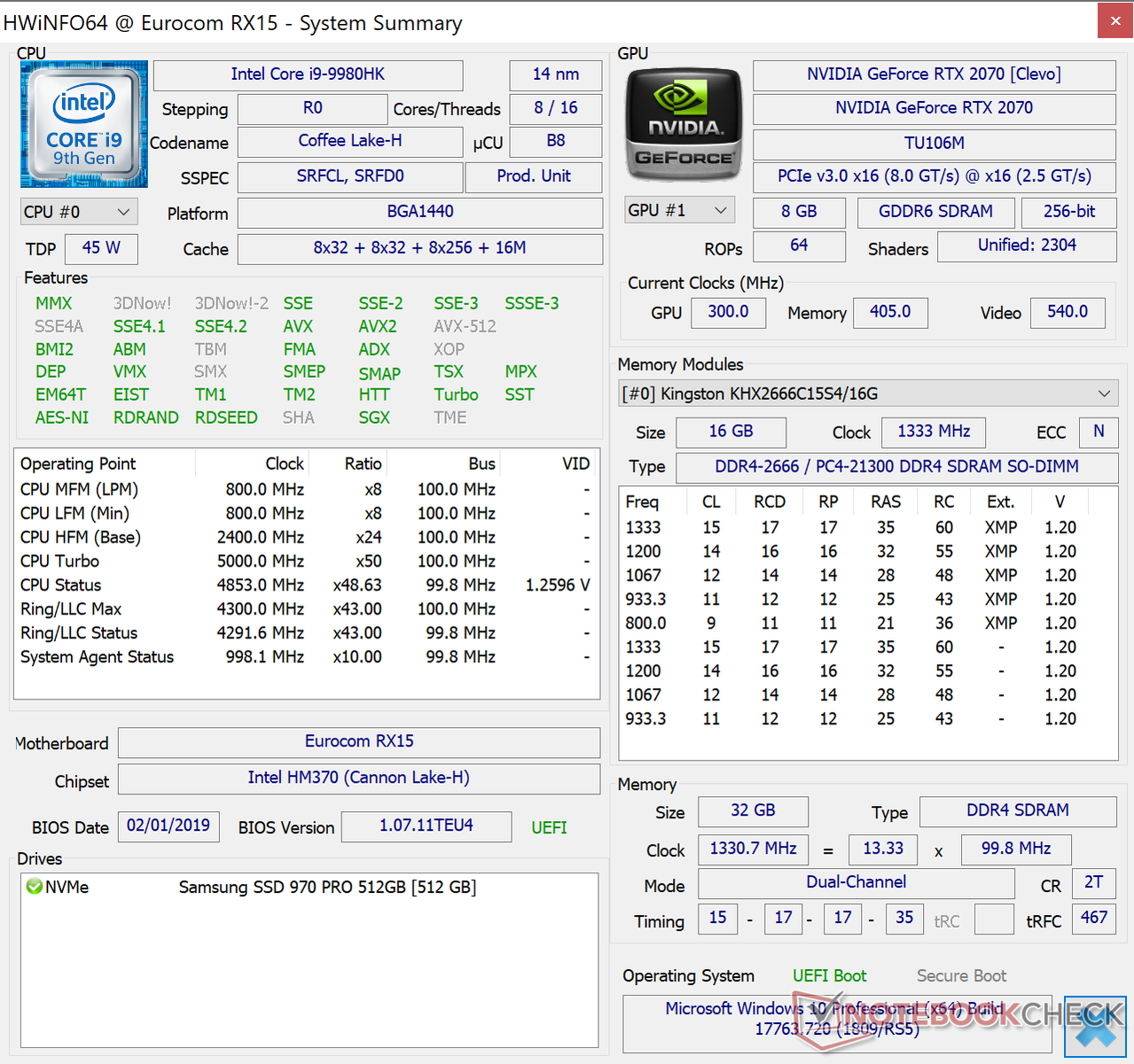Click the Turbo feature label
1134x1064 pixels.
coord(456,395)
